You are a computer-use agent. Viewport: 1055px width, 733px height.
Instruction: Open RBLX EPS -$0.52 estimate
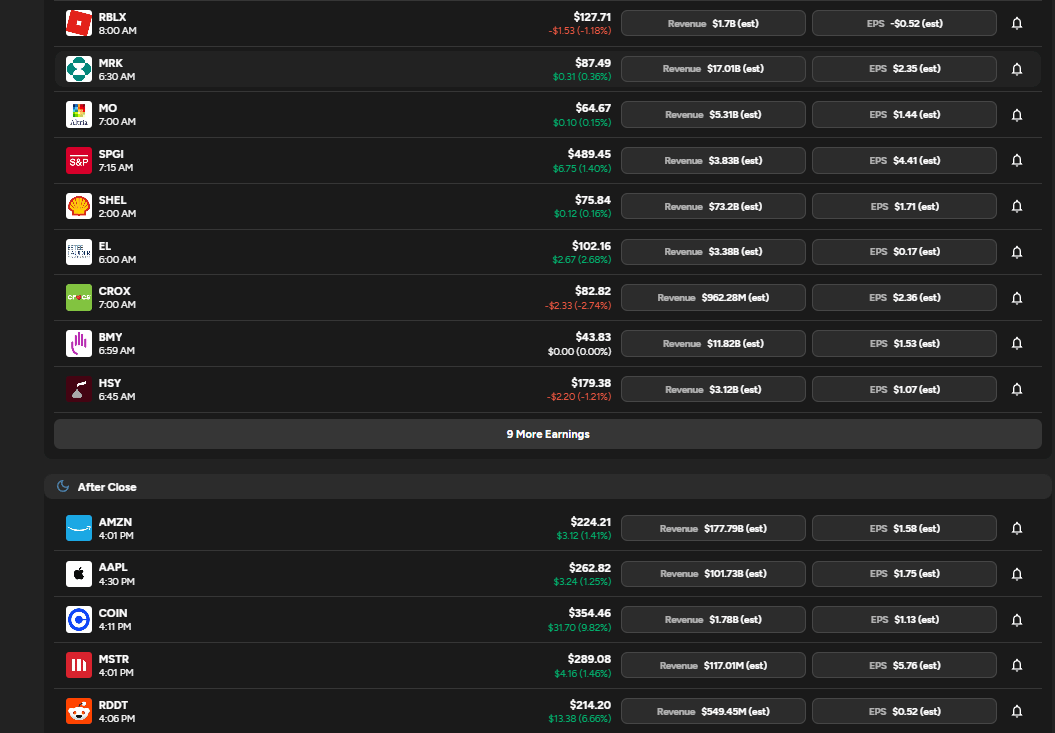904,23
